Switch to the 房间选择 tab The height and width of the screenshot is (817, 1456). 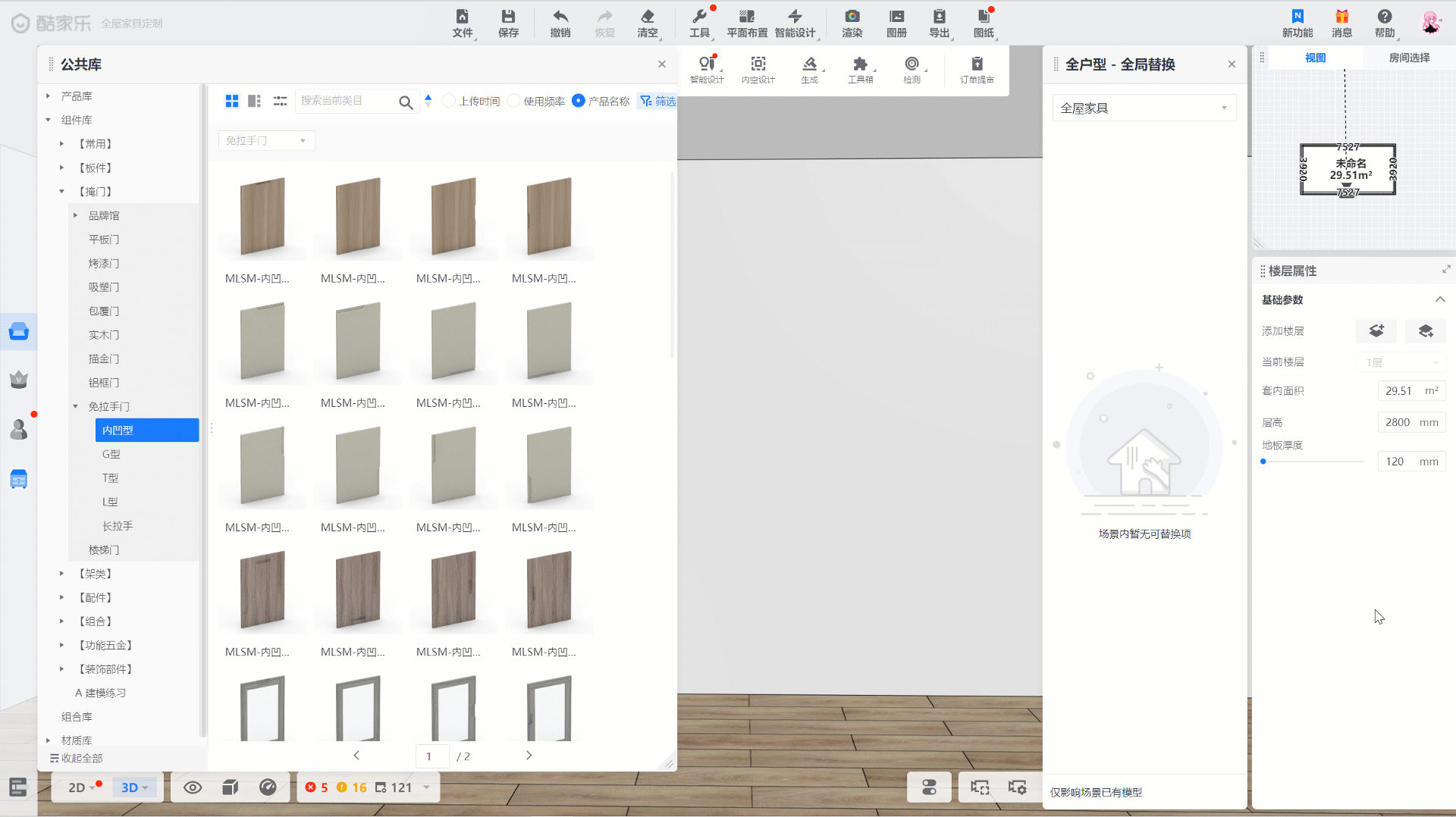(1408, 58)
